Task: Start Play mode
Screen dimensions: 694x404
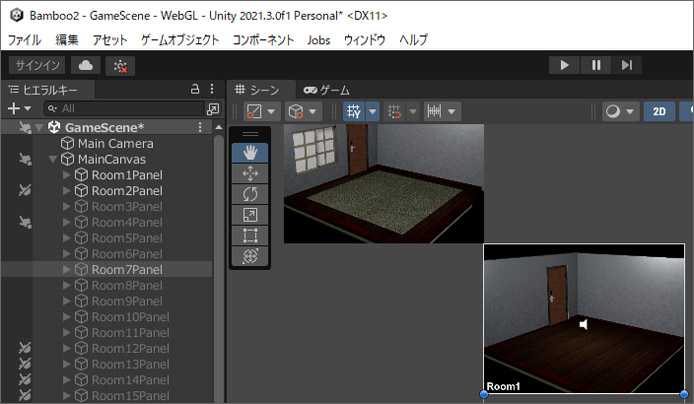Action: tap(564, 65)
